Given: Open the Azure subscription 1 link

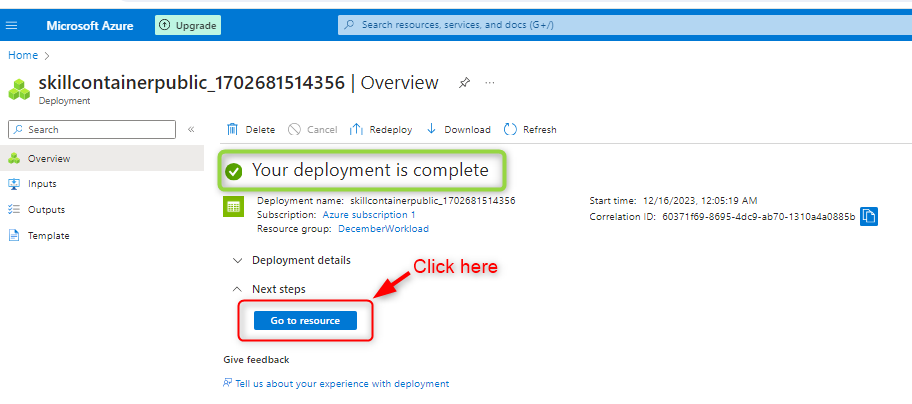Looking at the screenshot, I should pyautogui.click(x=369, y=214).
